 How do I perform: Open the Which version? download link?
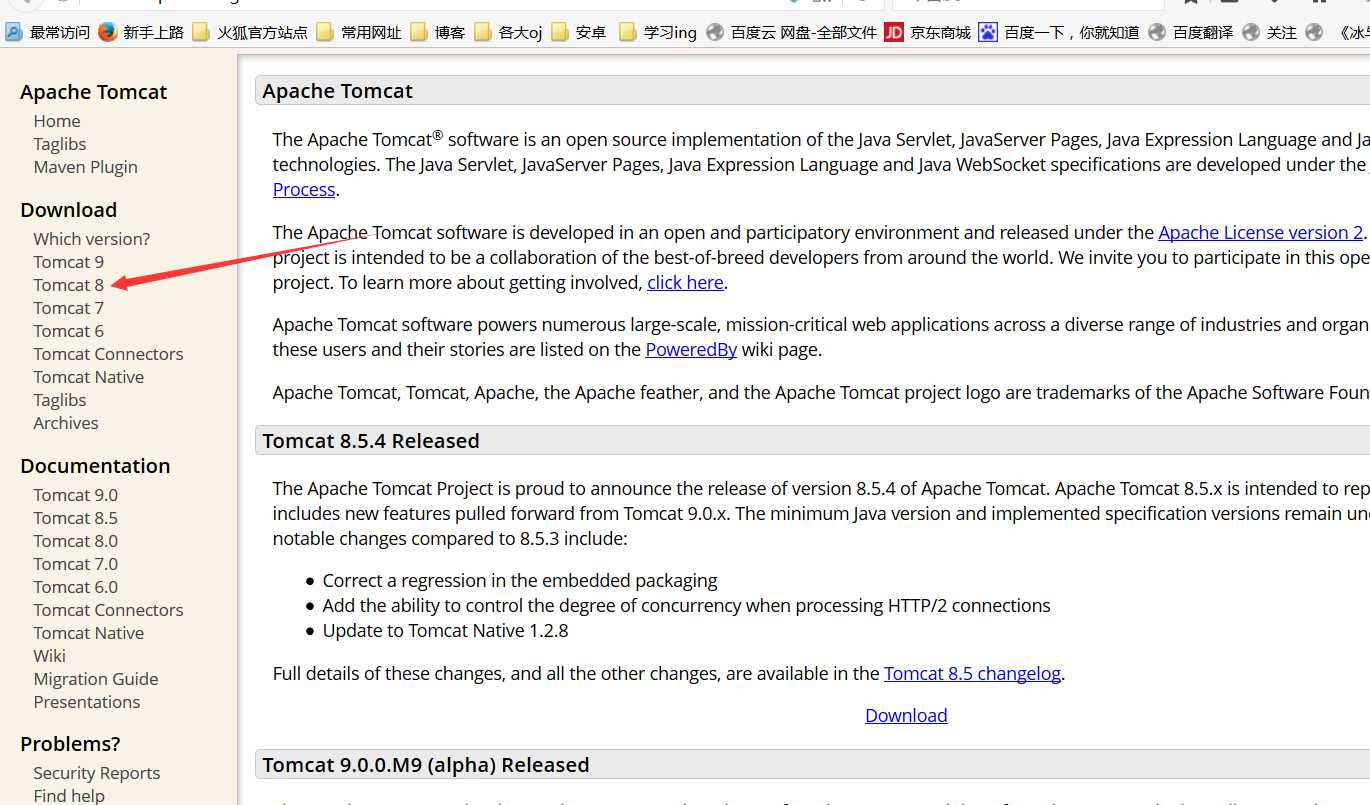click(x=92, y=239)
